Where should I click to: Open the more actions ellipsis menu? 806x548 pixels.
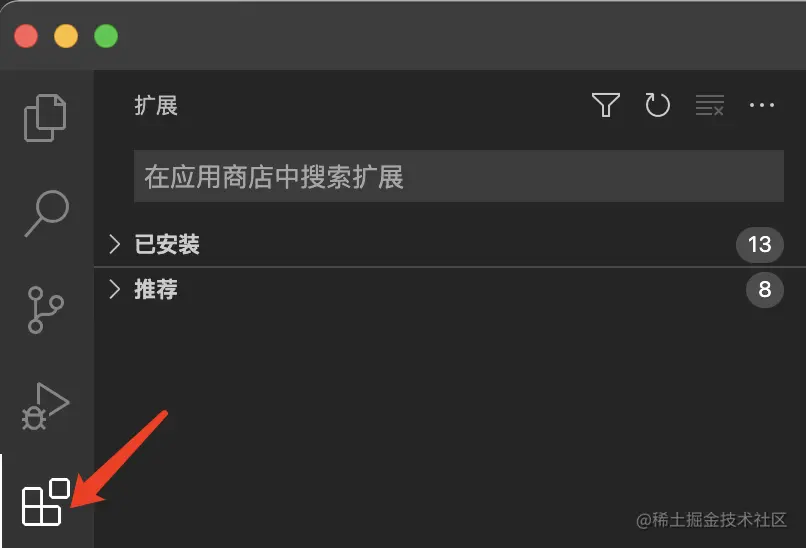762,105
